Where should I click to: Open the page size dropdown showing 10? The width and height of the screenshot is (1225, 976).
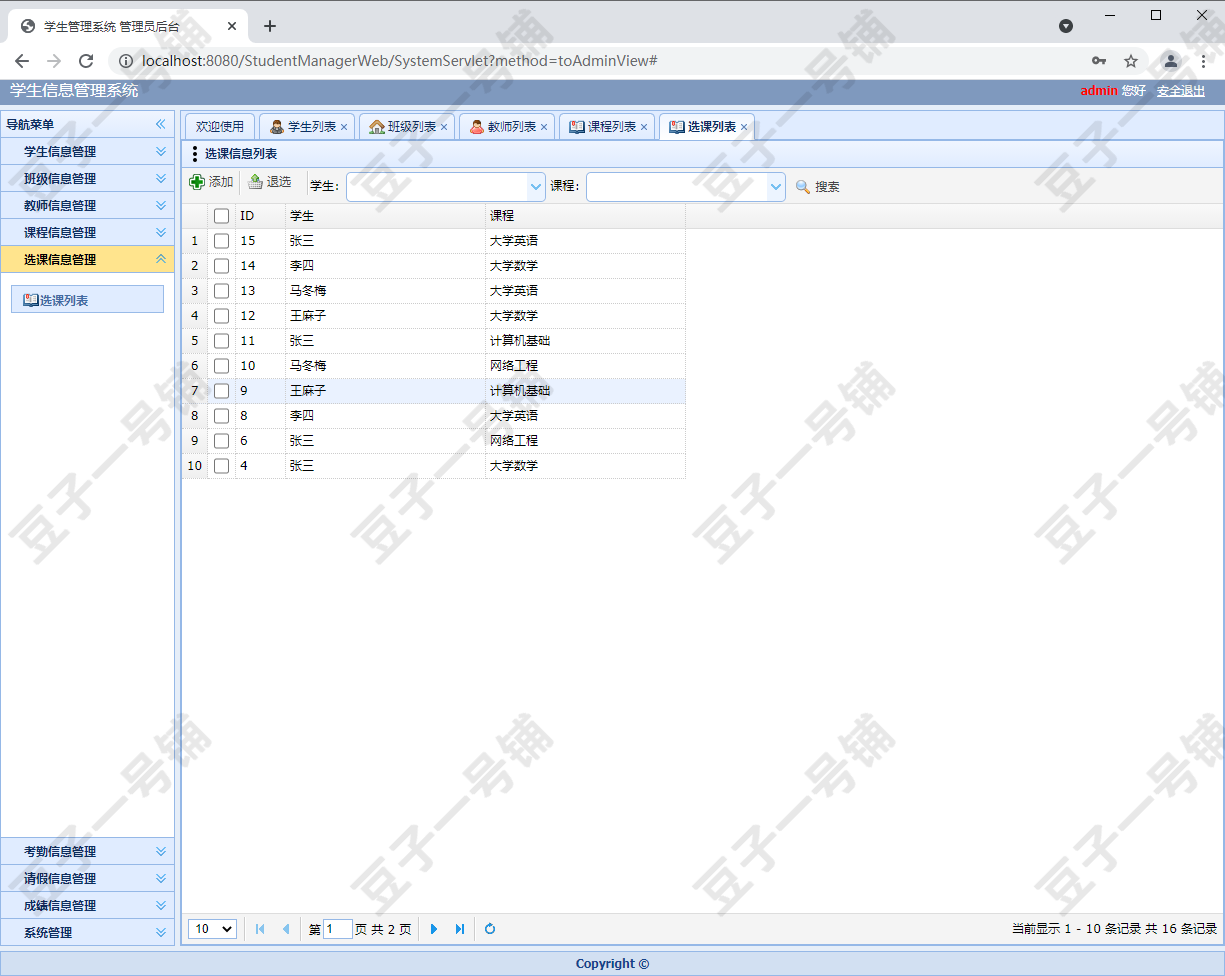point(212,929)
